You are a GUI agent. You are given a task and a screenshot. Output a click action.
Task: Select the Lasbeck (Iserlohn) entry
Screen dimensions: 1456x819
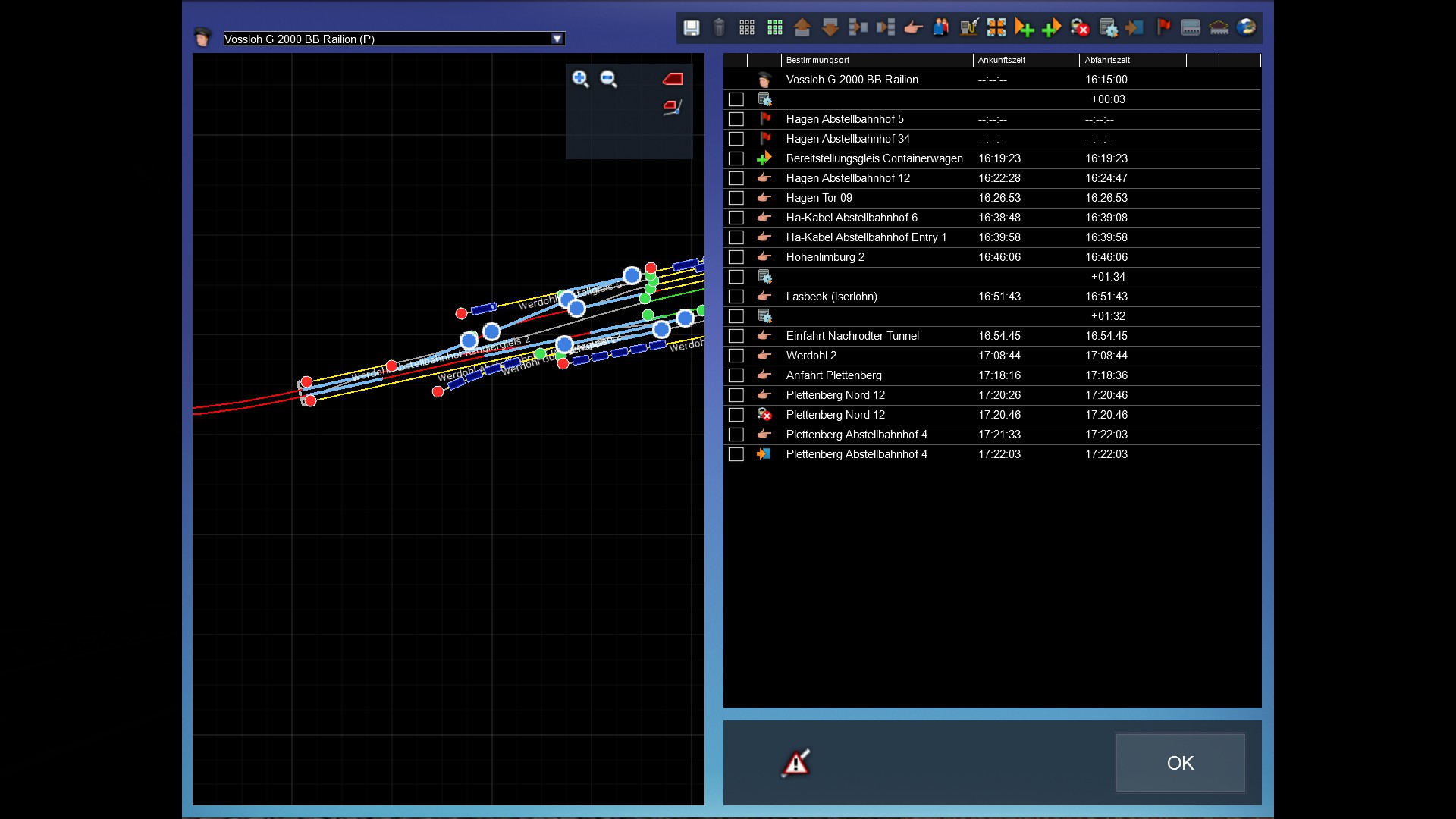pos(831,297)
